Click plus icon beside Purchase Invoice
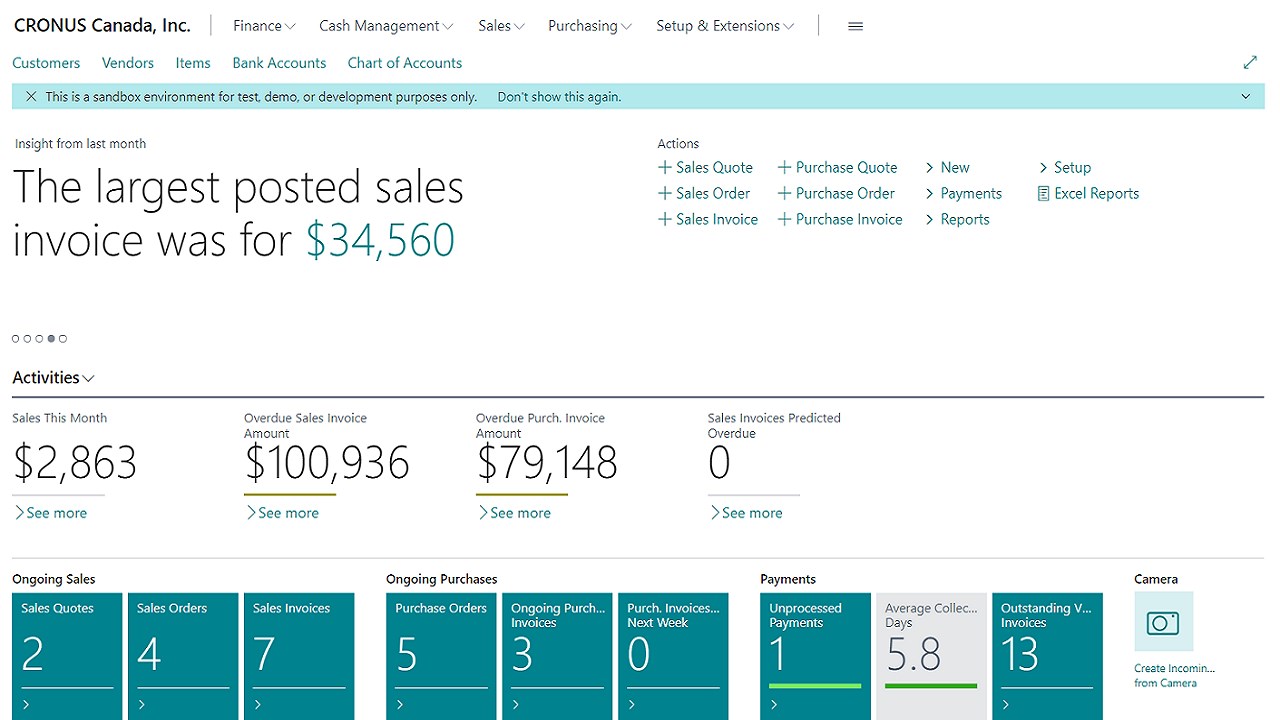Viewport: 1280px width, 720px height. 785,220
